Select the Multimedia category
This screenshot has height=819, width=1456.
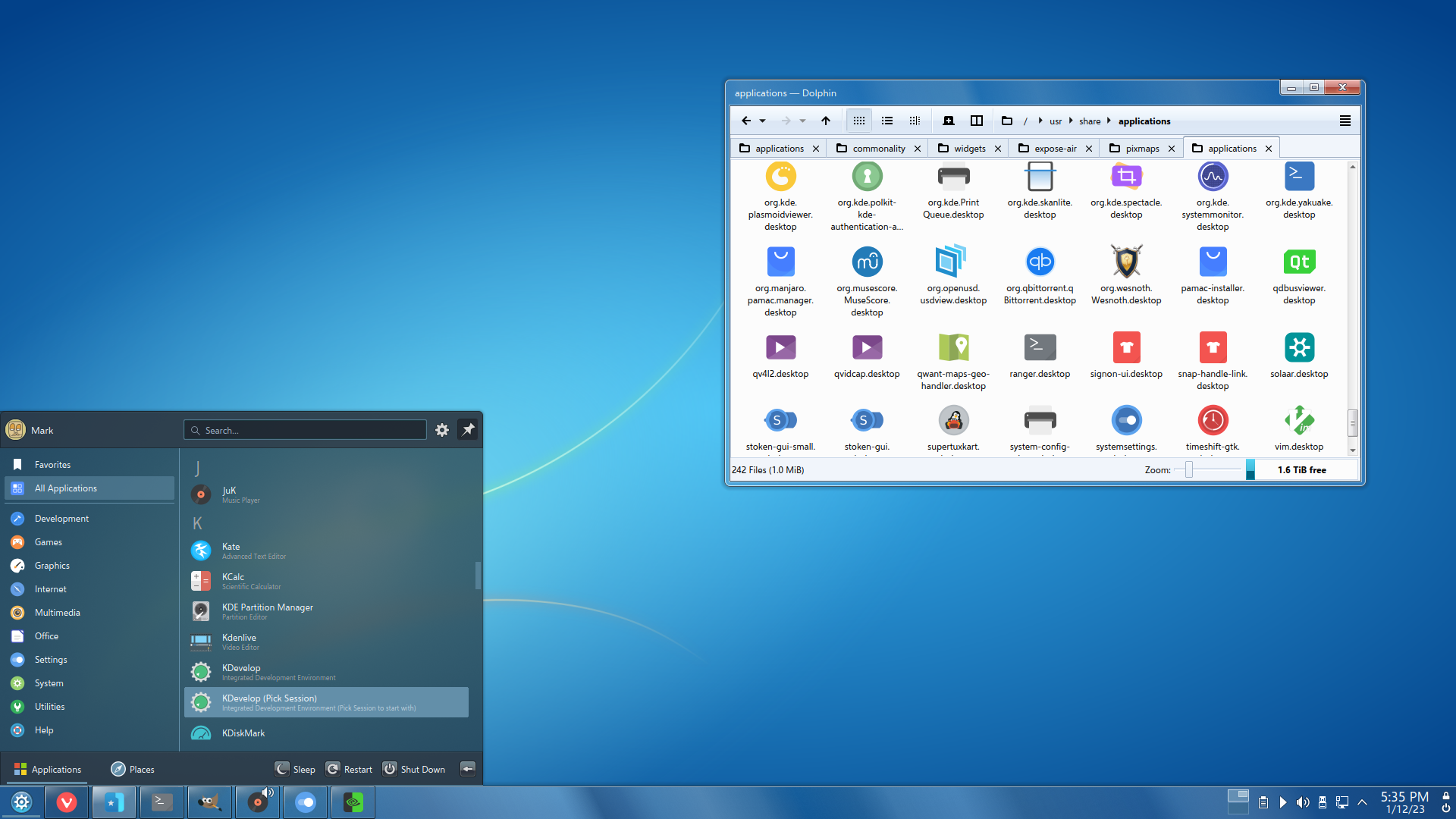tap(57, 613)
